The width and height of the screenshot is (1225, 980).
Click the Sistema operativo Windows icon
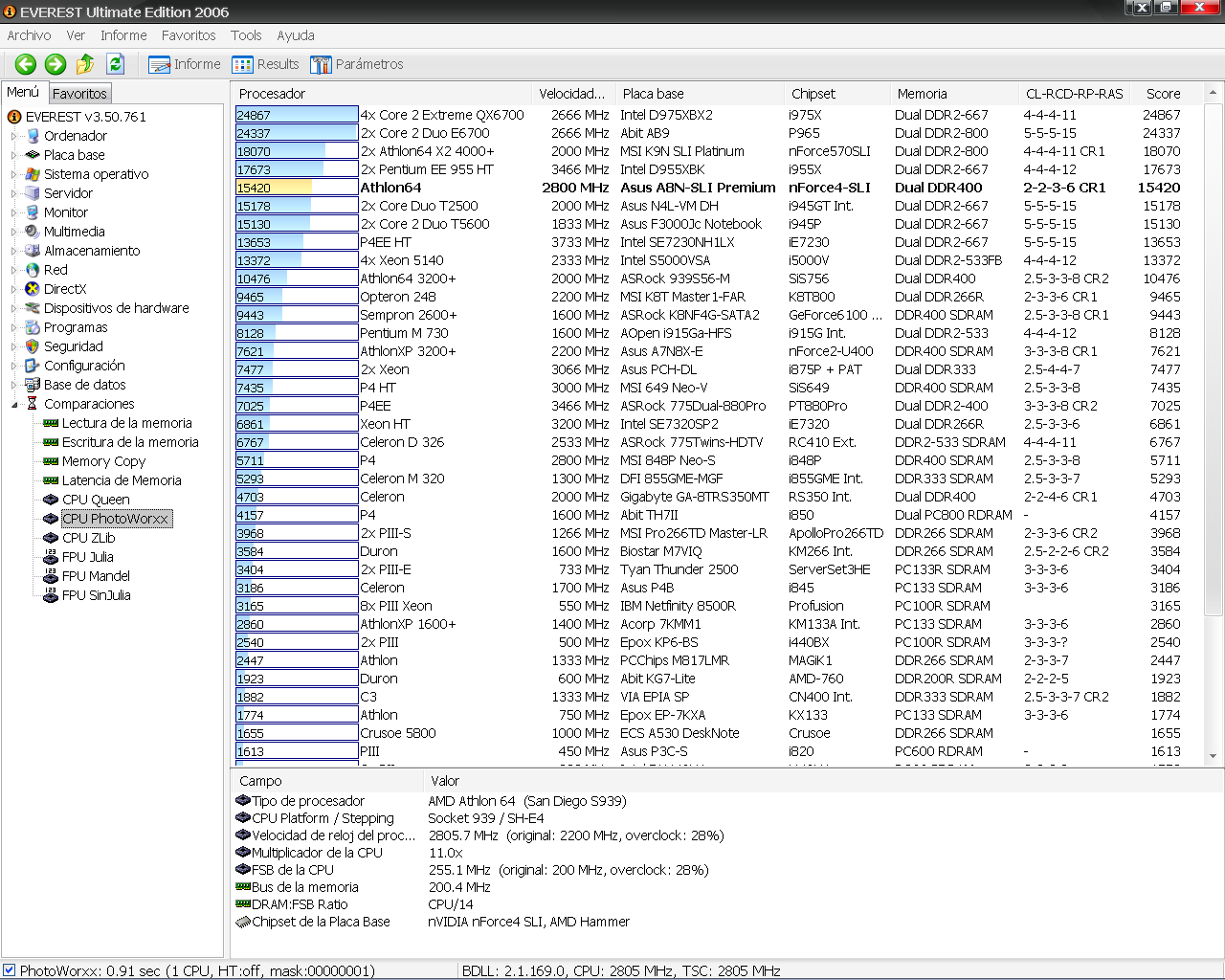tap(33, 174)
